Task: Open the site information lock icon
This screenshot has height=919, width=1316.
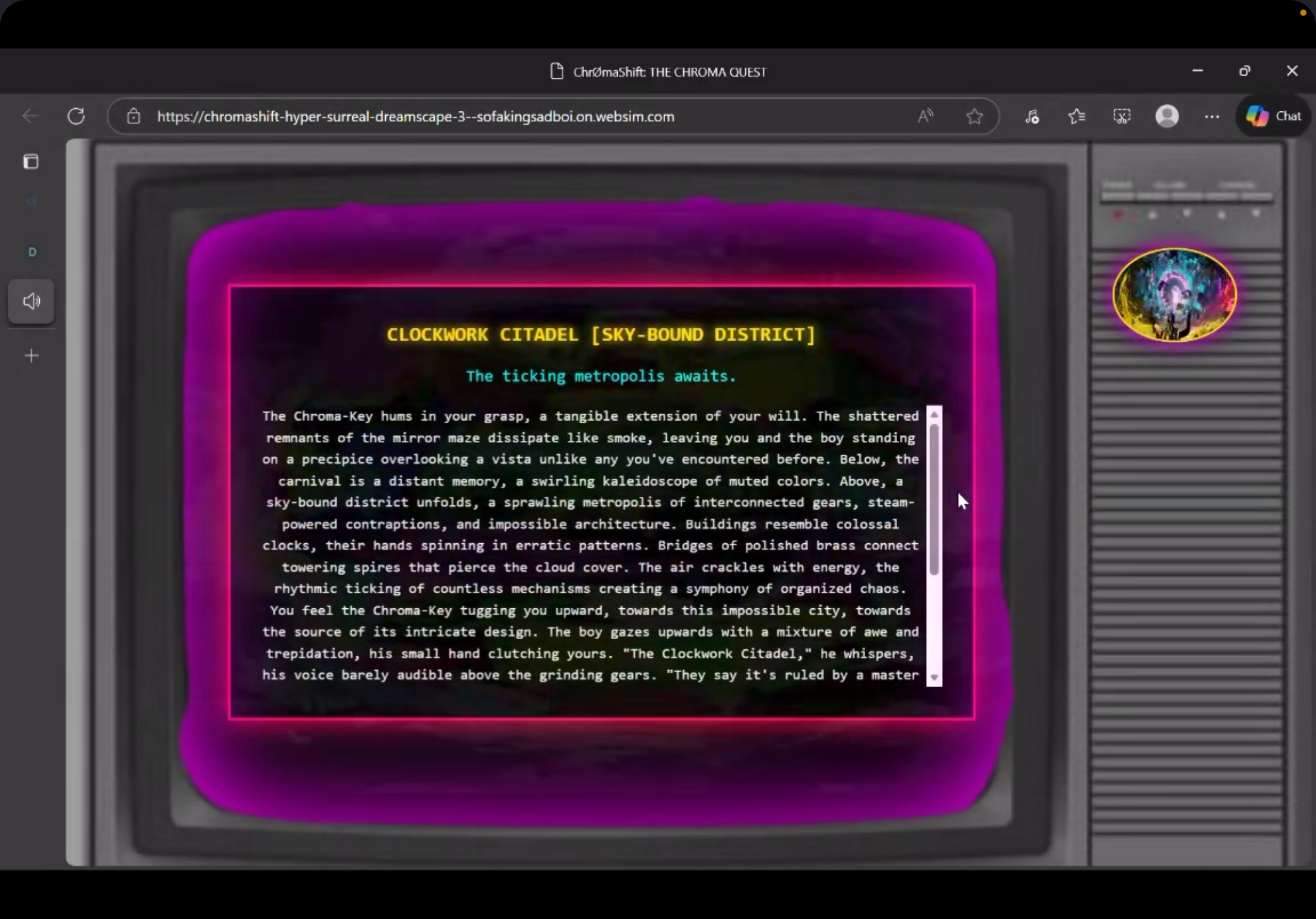Action: coord(133,116)
